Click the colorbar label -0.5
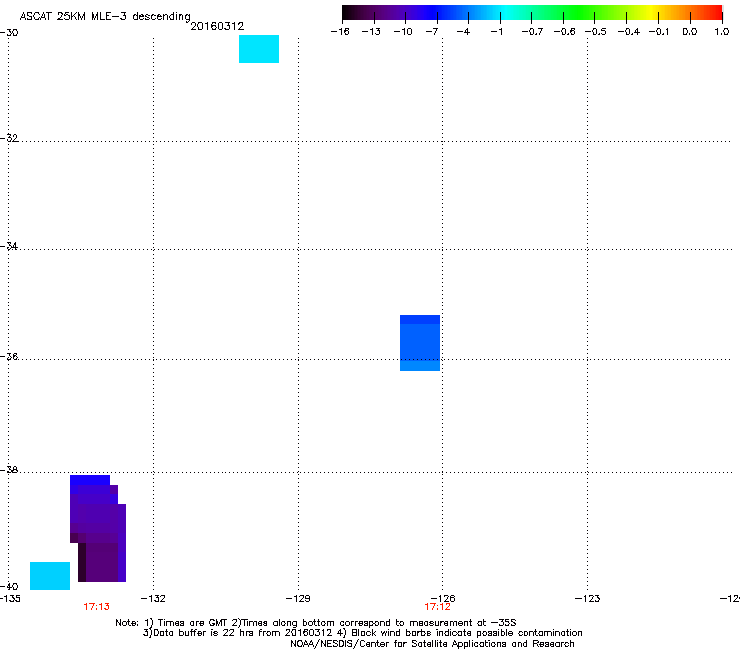The image size is (740, 650). tap(595, 32)
